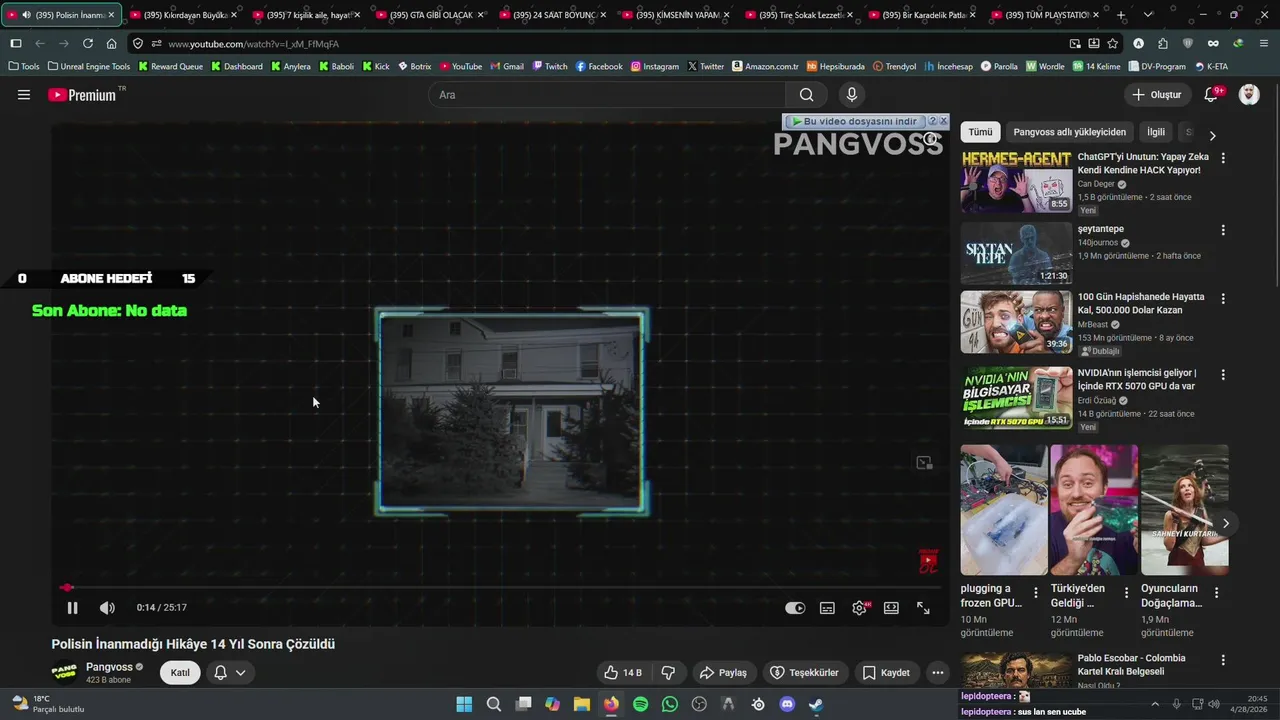Screen dimensions: 1280x720
Task: Seek on the video progress bar
Action: coord(500,588)
